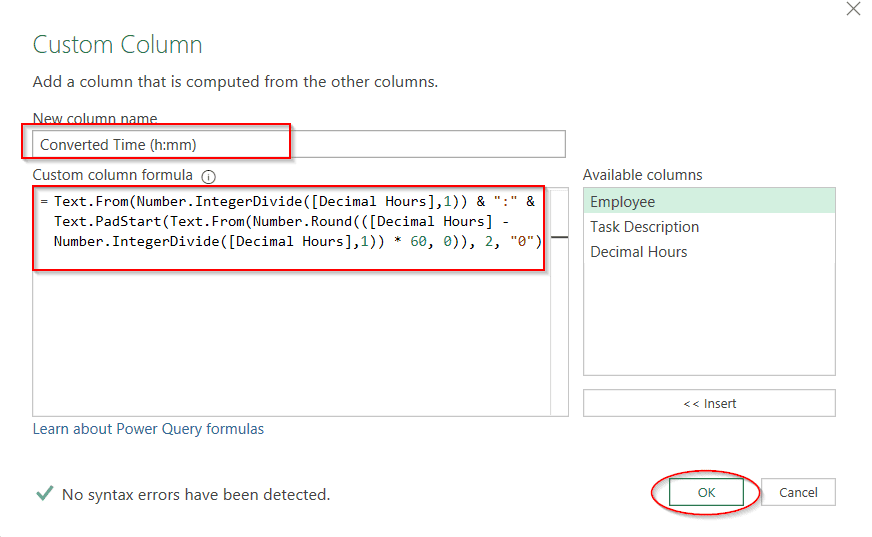Click the Cancel button

point(798,493)
